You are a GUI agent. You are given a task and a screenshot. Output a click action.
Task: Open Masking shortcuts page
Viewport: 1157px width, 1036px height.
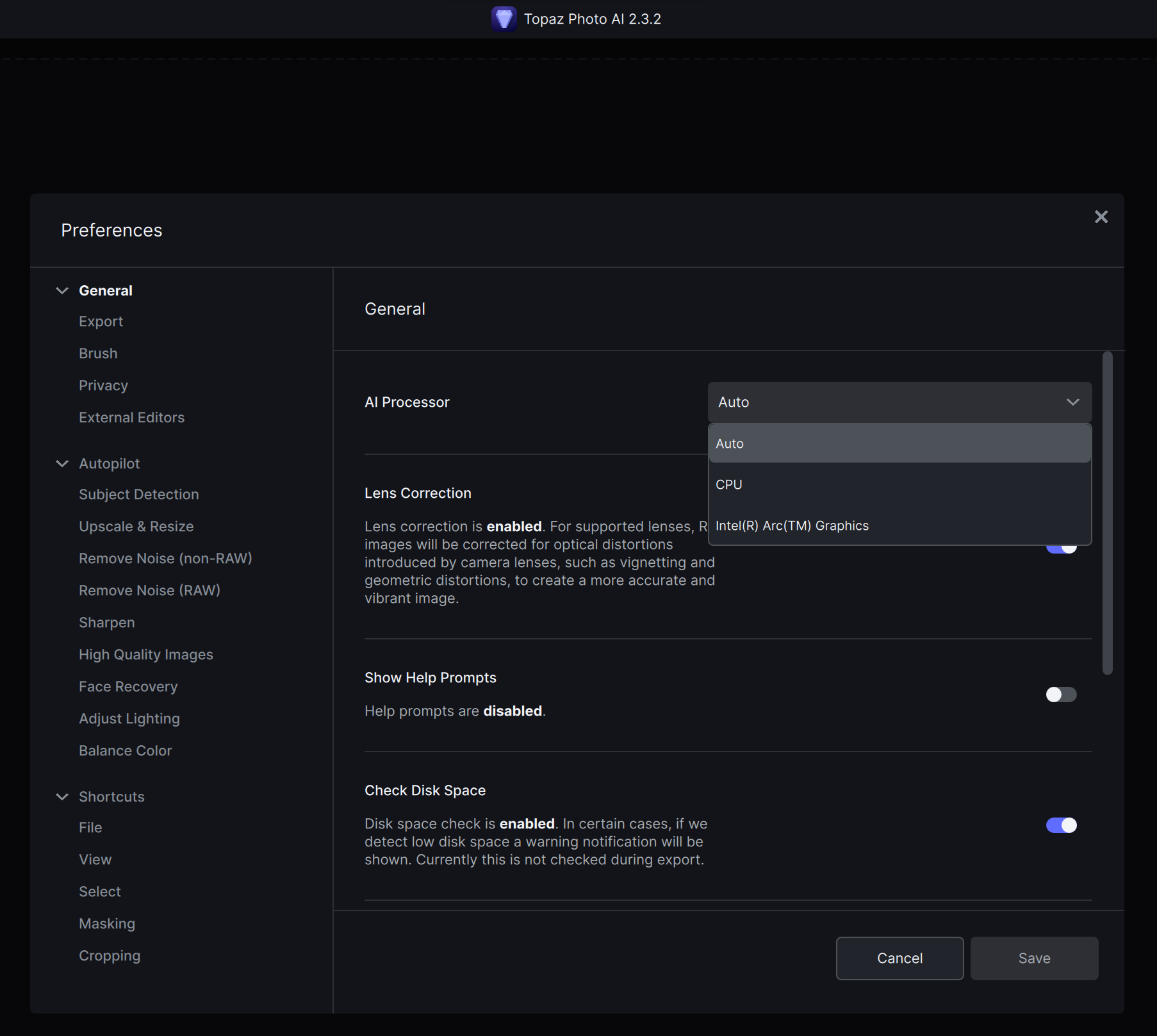(107, 924)
